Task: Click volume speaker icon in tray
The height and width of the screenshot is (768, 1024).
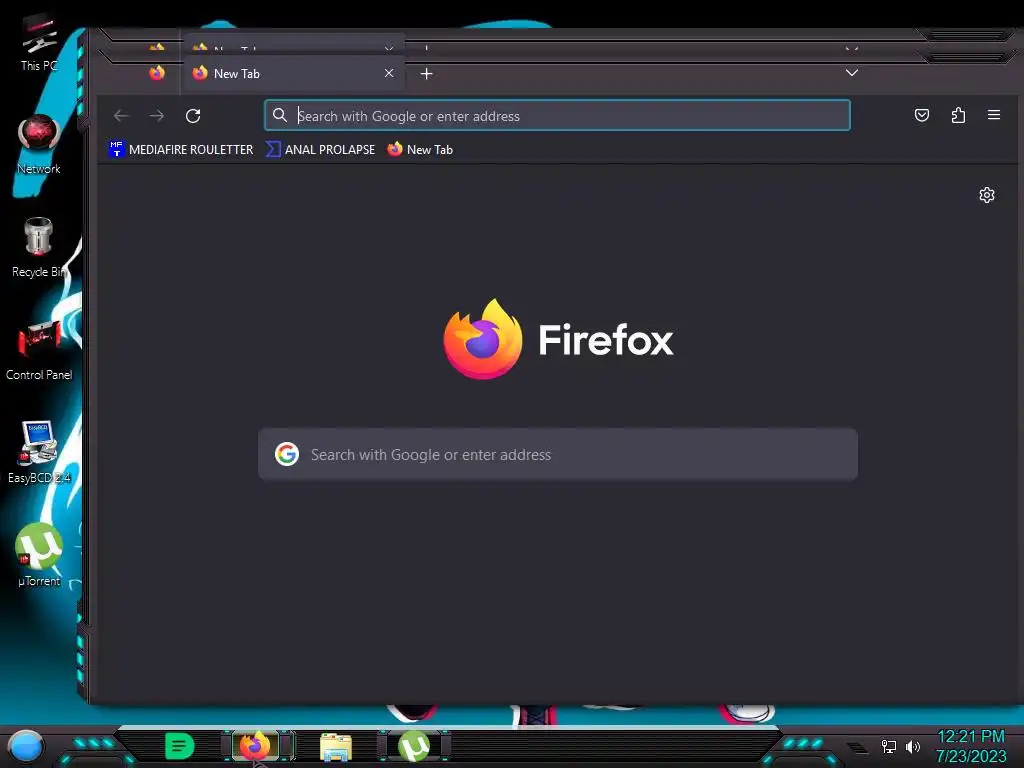Action: [x=913, y=746]
